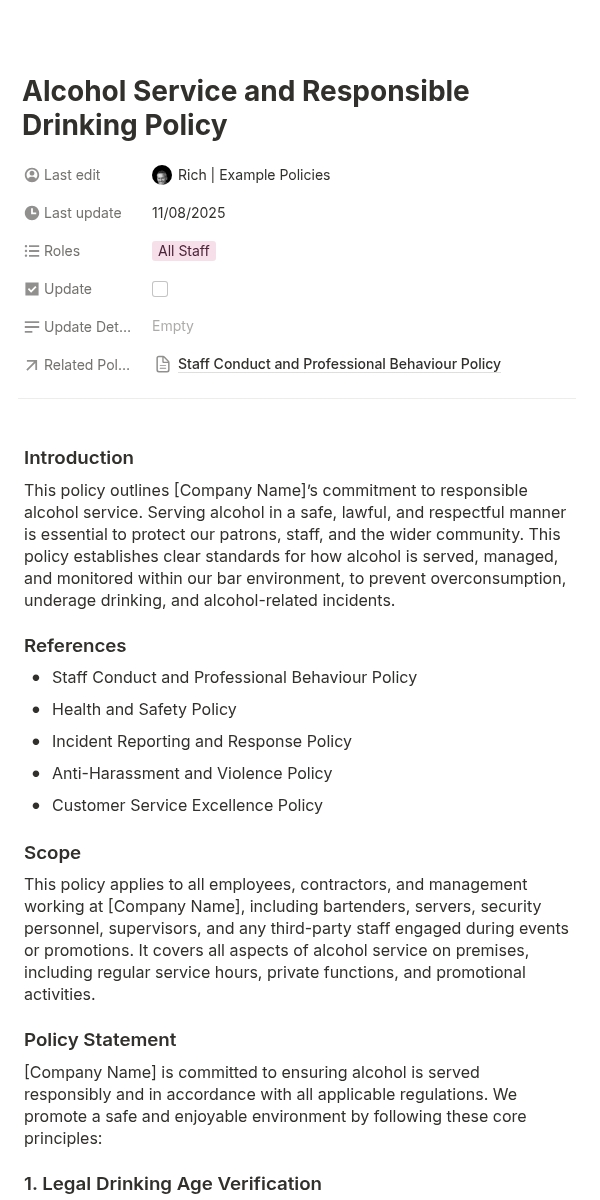The width and height of the screenshot is (600, 1200).
Task: Click the Update checkbox property icon
Action: tap(32, 289)
